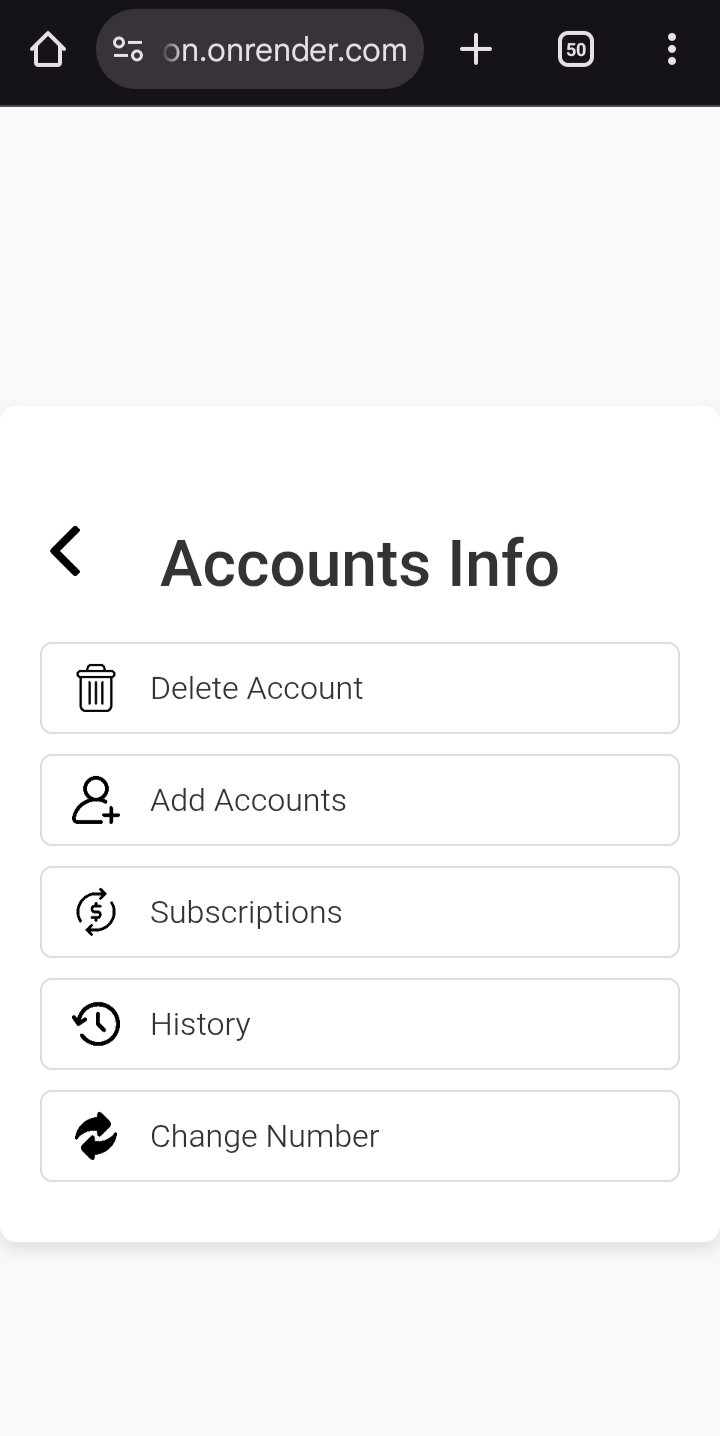Select the Delete Account label
Image resolution: width=720 pixels, height=1436 pixels.
click(256, 688)
